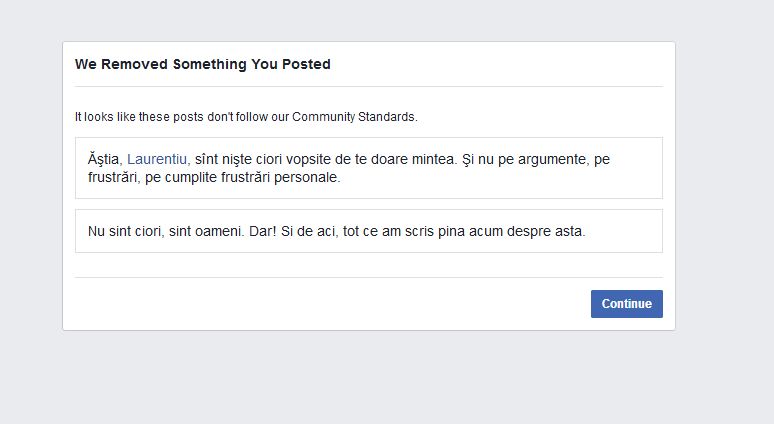The height and width of the screenshot is (424, 774).
Task: Click 'It looks like these posts' text
Action: pyautogui.click(x=144, y=117)
